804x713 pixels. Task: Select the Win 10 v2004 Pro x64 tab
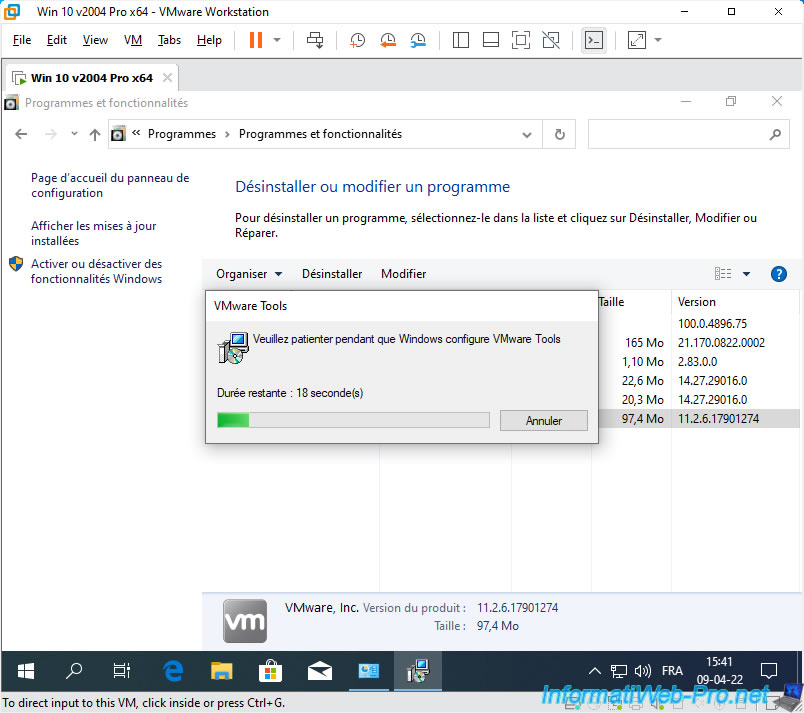pos(91,78)
